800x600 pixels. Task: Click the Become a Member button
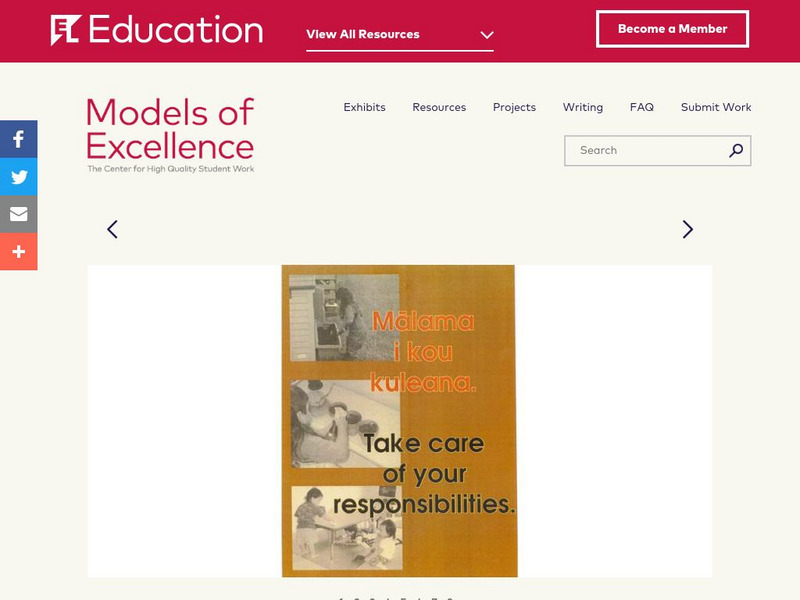(672, 29)
